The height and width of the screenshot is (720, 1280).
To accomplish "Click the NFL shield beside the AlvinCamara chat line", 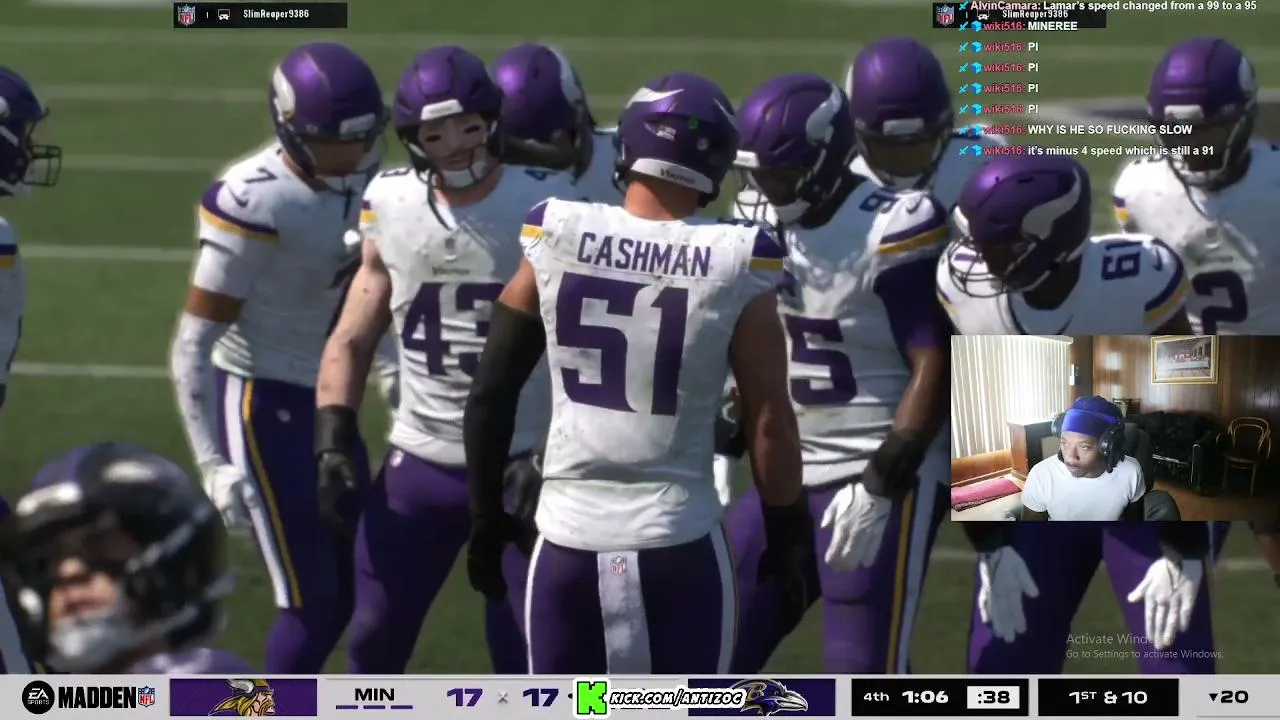I will click(945, 15).
